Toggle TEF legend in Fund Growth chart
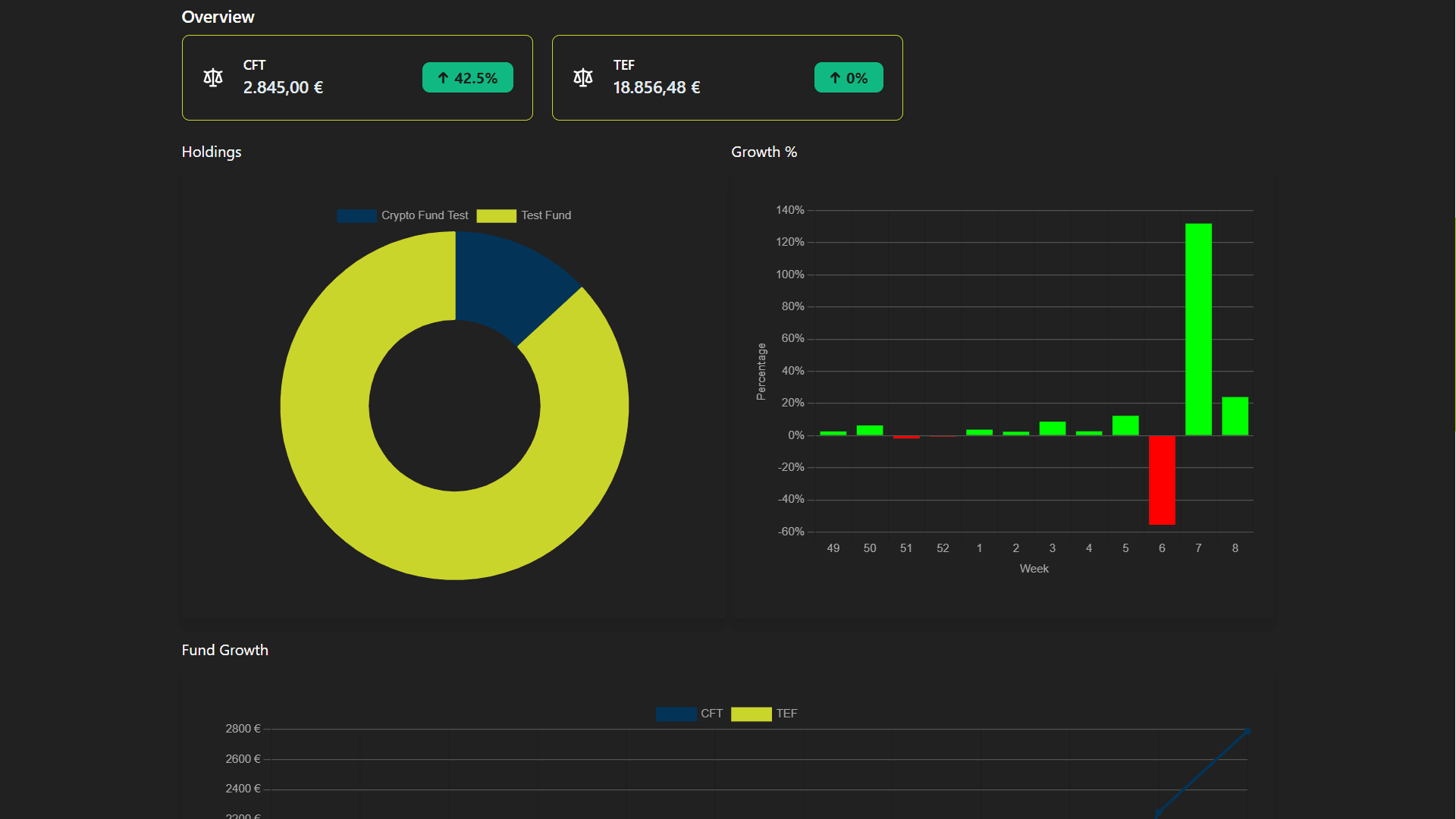The width and height of the screenshot is (1456, 819). click(786, 714)
